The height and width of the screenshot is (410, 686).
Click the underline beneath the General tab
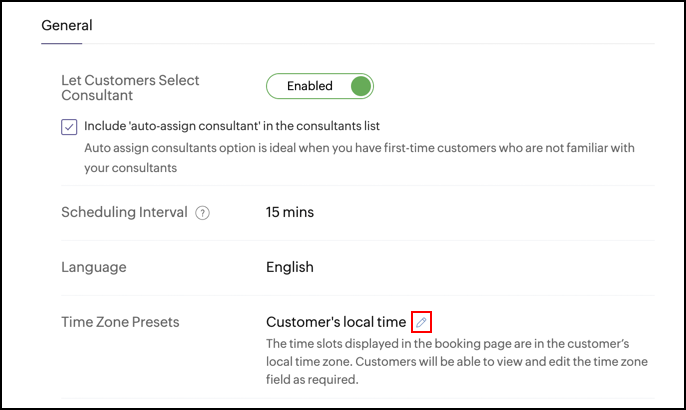pos(62,43)
